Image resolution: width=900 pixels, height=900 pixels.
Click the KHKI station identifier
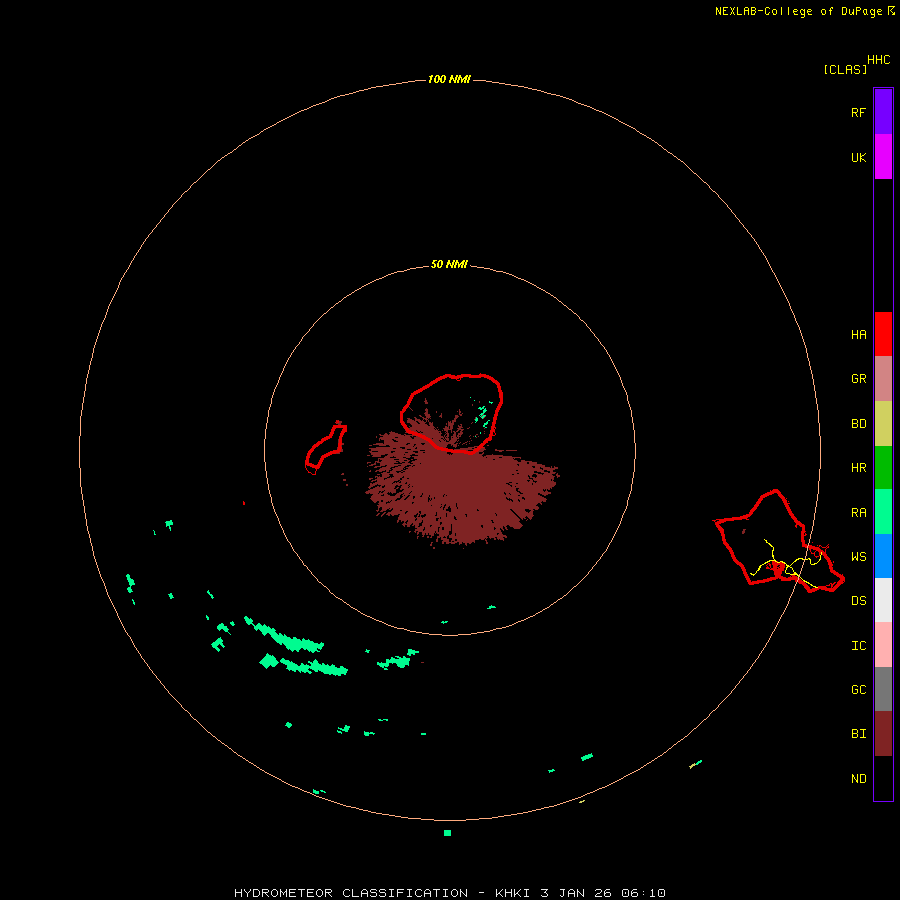[x=513, y=893]
